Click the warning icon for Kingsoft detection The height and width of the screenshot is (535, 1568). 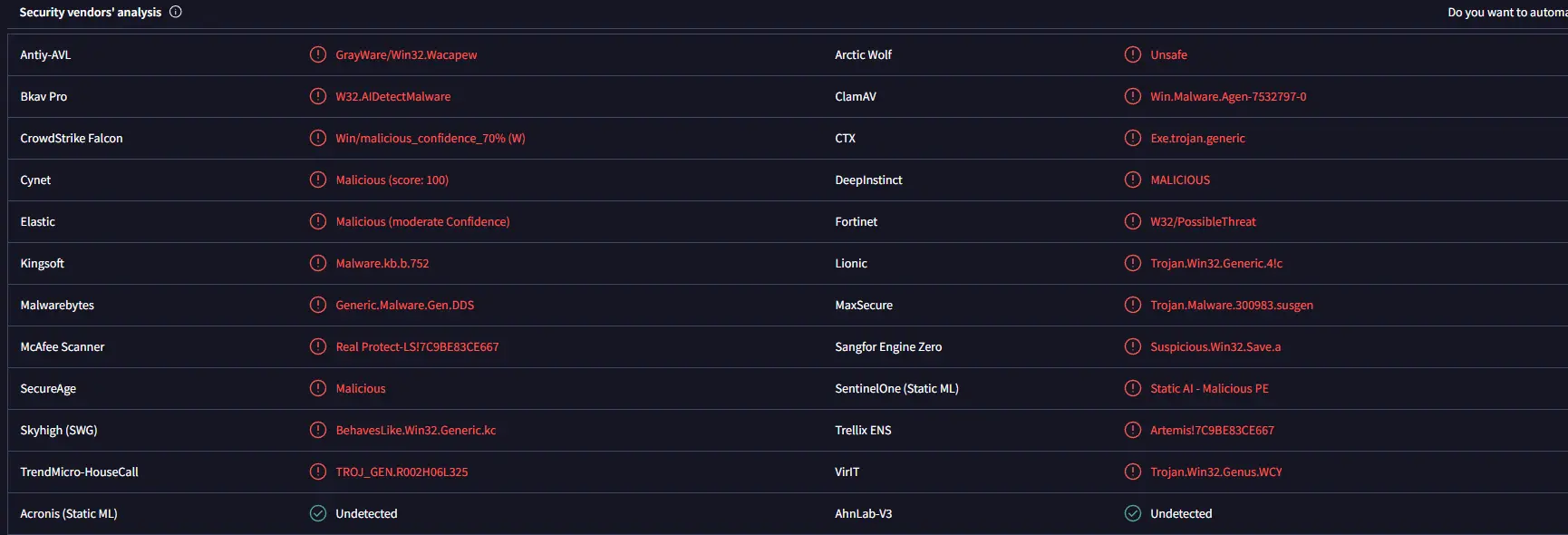click(x=318, y=263)
